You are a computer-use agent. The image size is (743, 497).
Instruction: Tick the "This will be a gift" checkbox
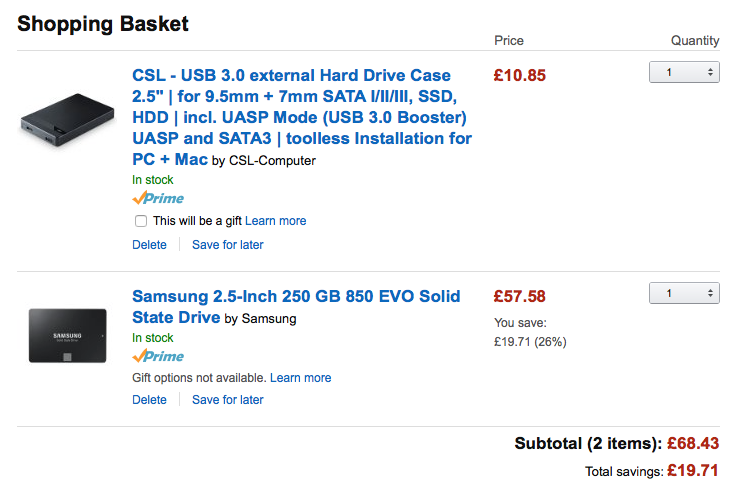tap(141, 221)
